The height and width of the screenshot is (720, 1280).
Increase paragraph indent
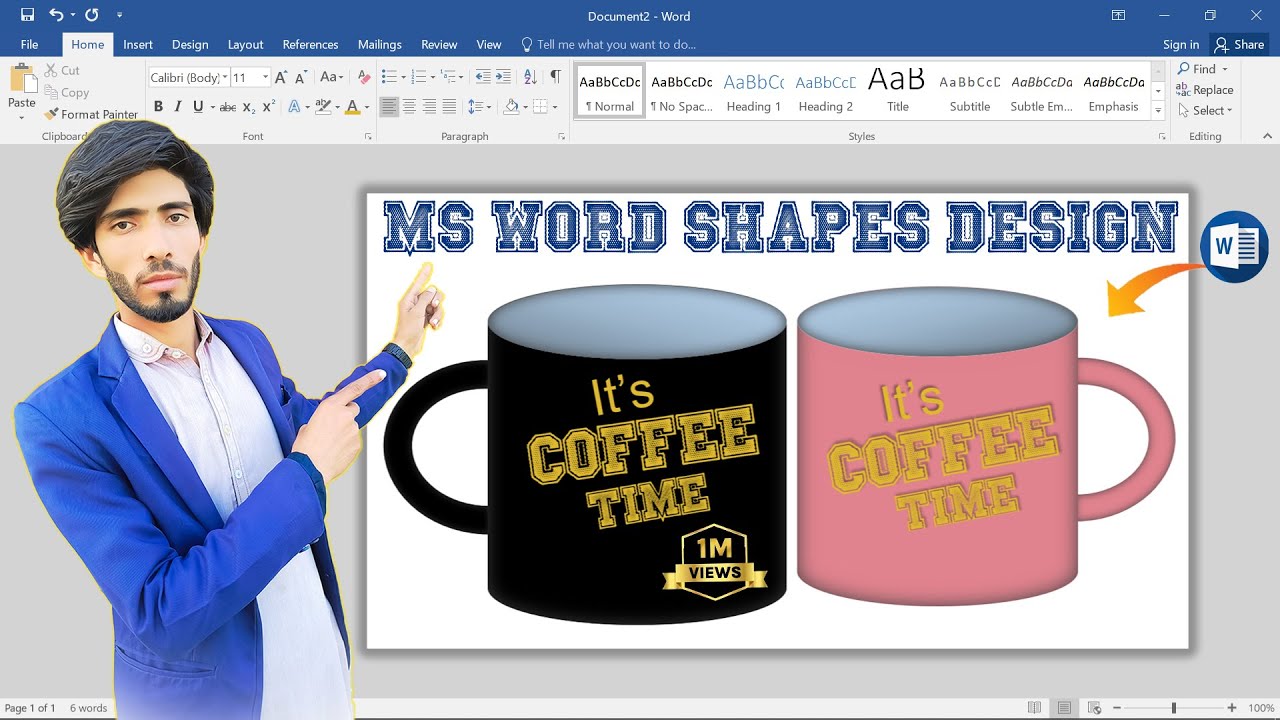coord(503,77)
